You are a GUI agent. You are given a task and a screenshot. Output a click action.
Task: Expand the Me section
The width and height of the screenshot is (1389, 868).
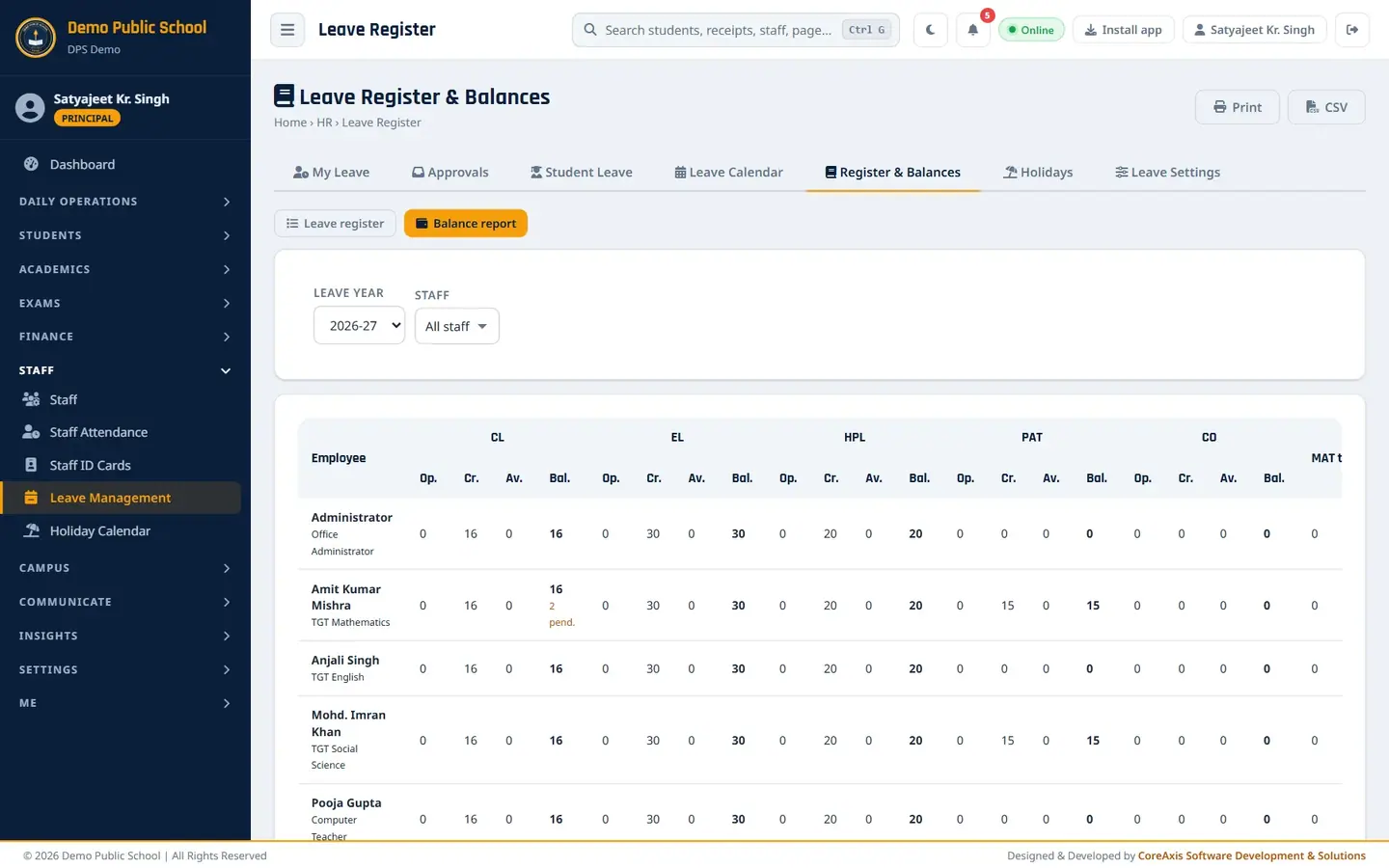point(125,703)
